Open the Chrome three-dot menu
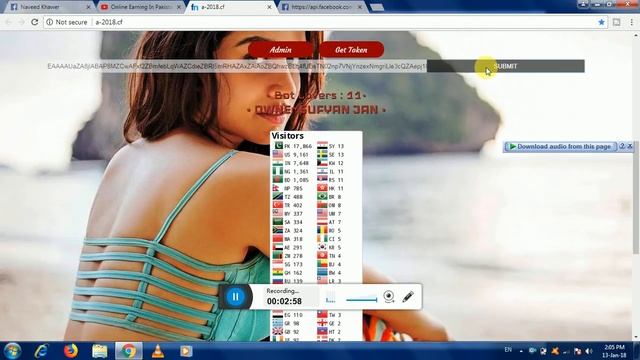 (x=631, y=22)
